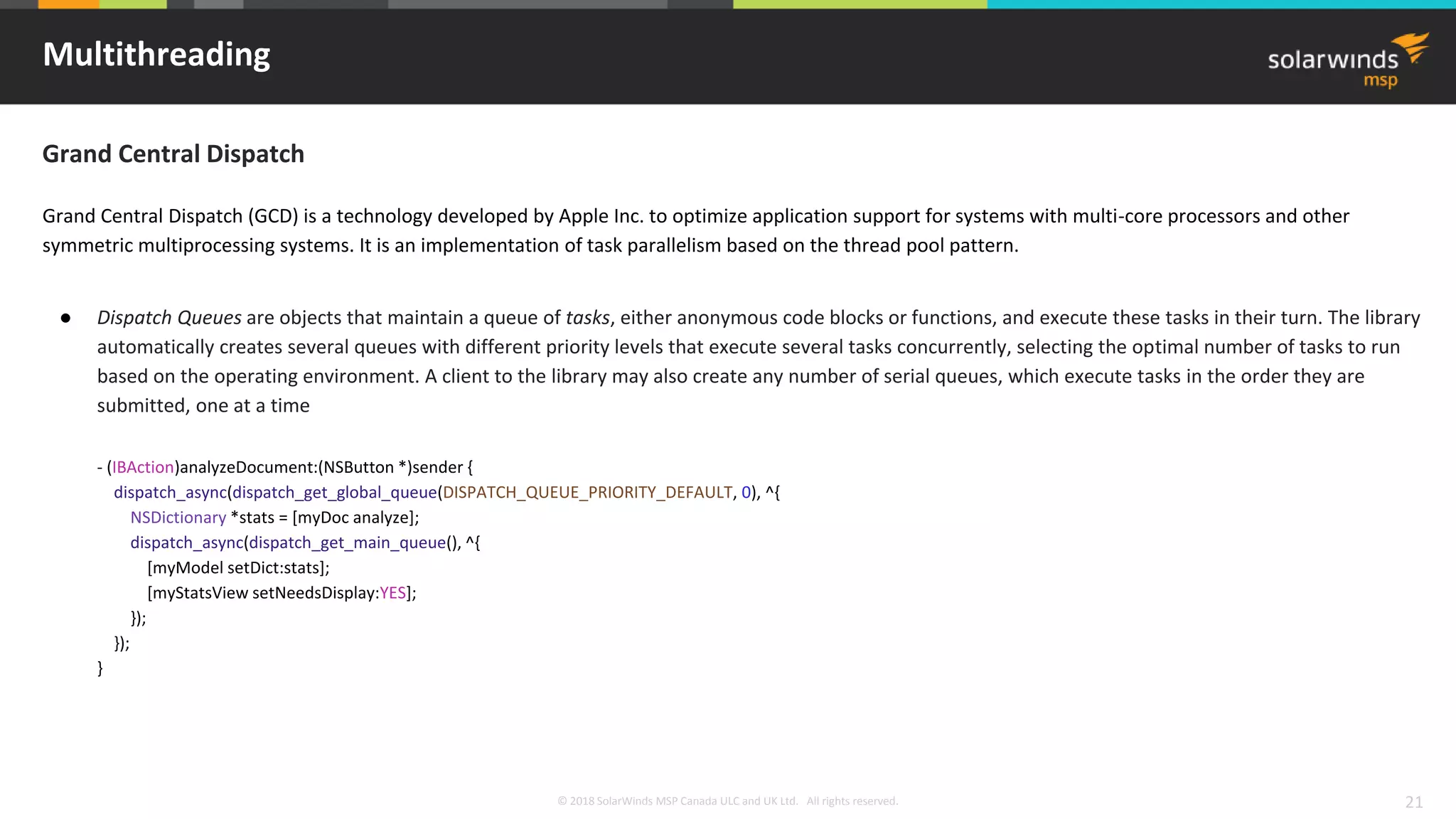Click the bullet point marker
1456x819 pixels.
[65, 318]
